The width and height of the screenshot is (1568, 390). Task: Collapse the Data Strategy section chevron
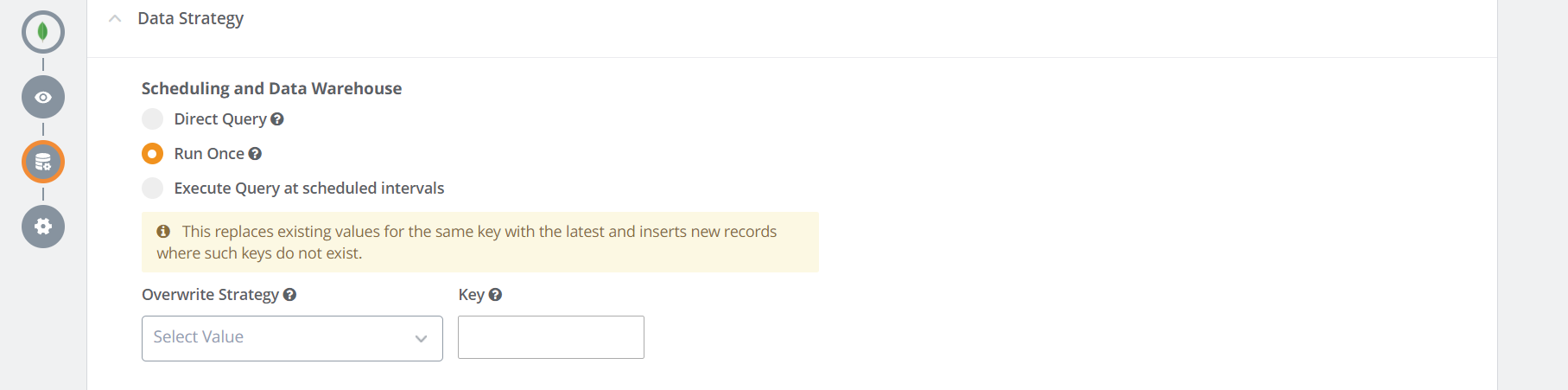pyautogui.click(x=115, y=18)
